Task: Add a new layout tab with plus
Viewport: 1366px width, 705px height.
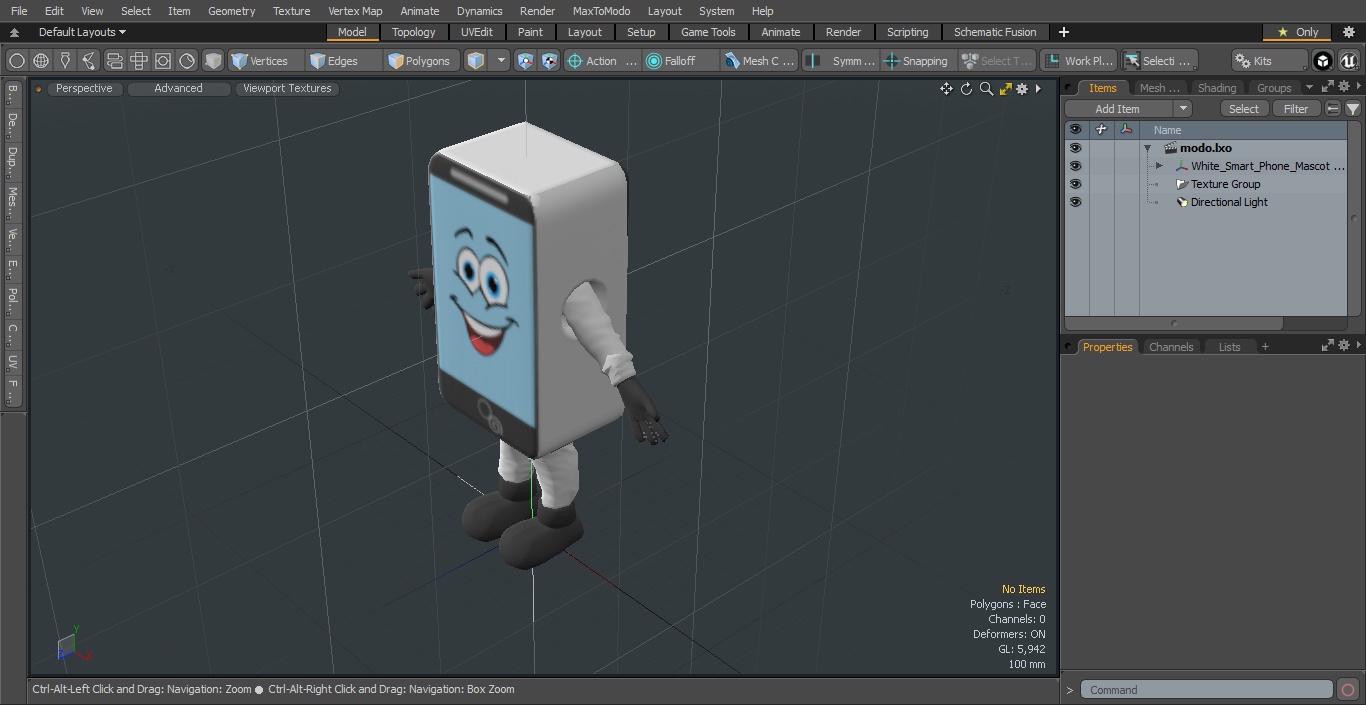Action: click(1064, 32)
